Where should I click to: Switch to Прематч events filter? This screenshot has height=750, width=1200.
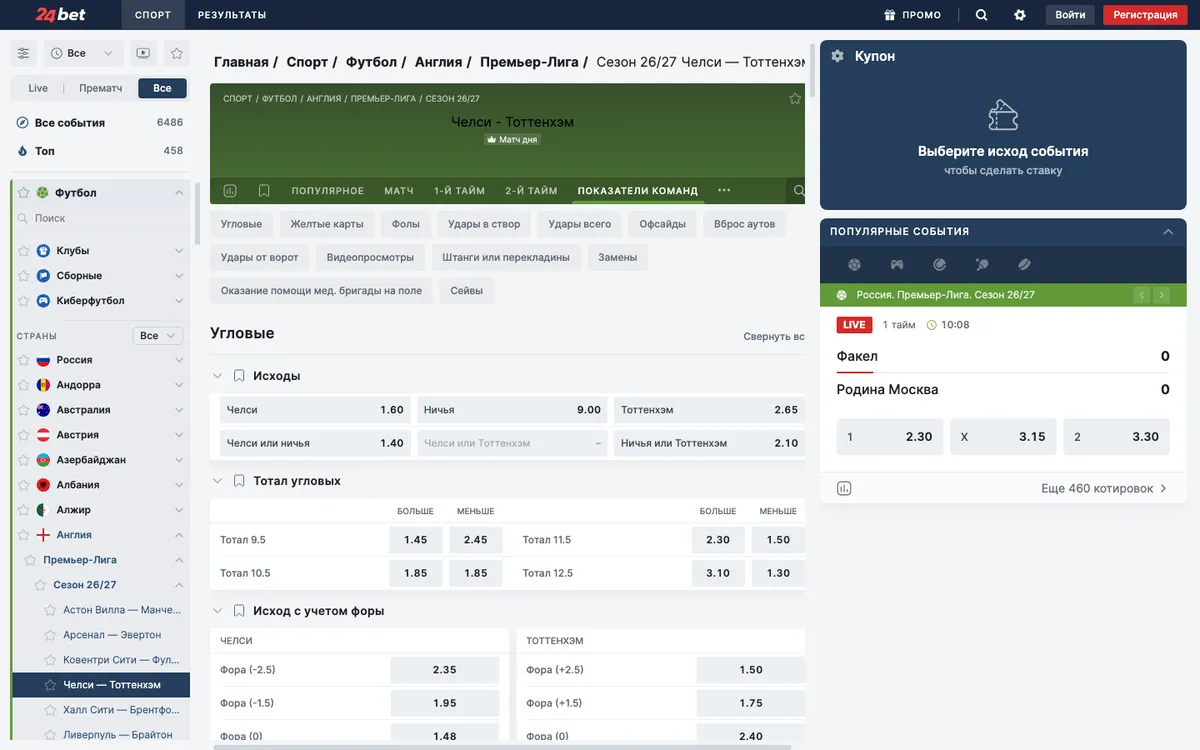(x=101, y=88)
